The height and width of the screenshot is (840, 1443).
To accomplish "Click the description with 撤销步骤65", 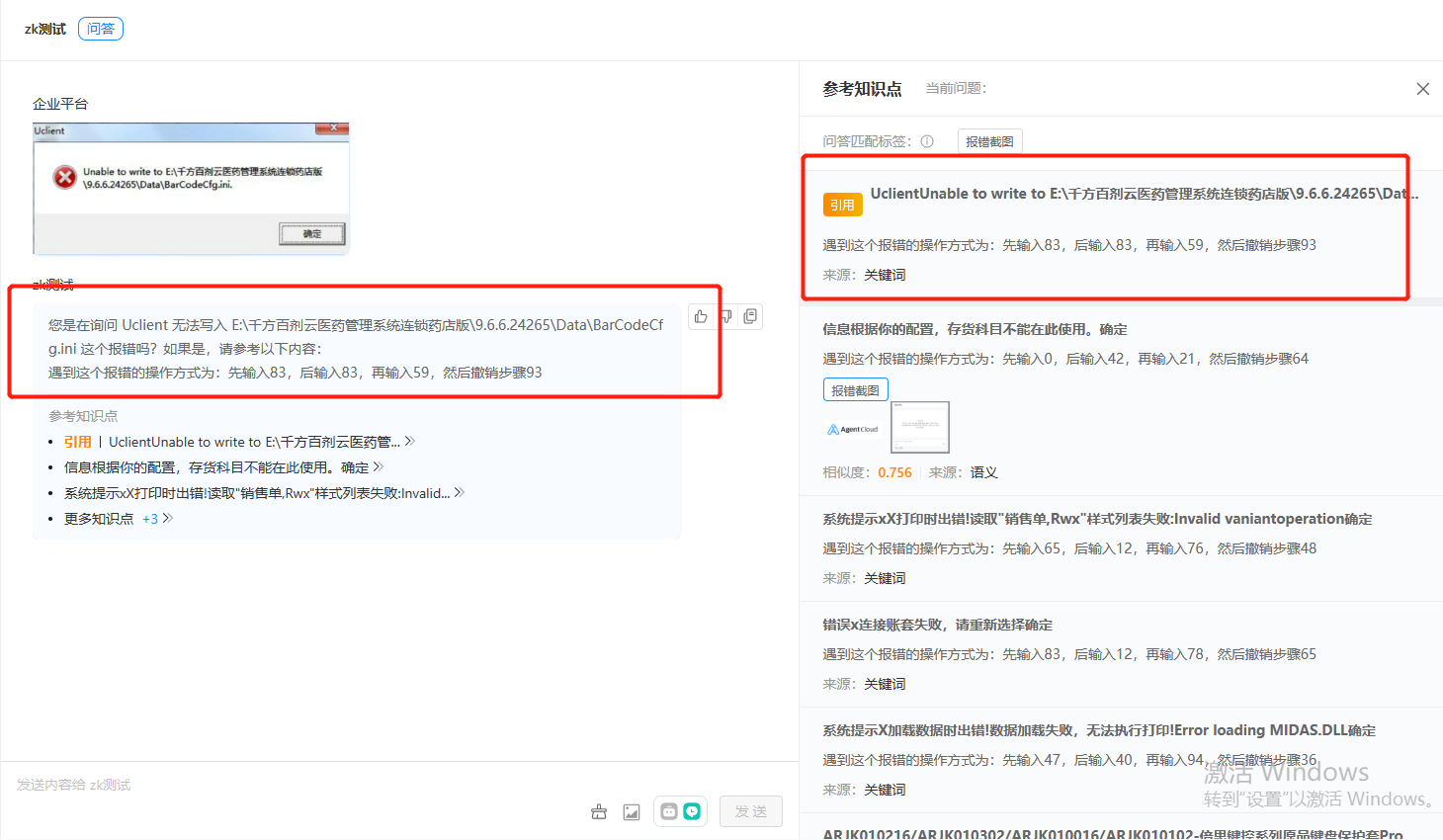I will click(1069, 654).
